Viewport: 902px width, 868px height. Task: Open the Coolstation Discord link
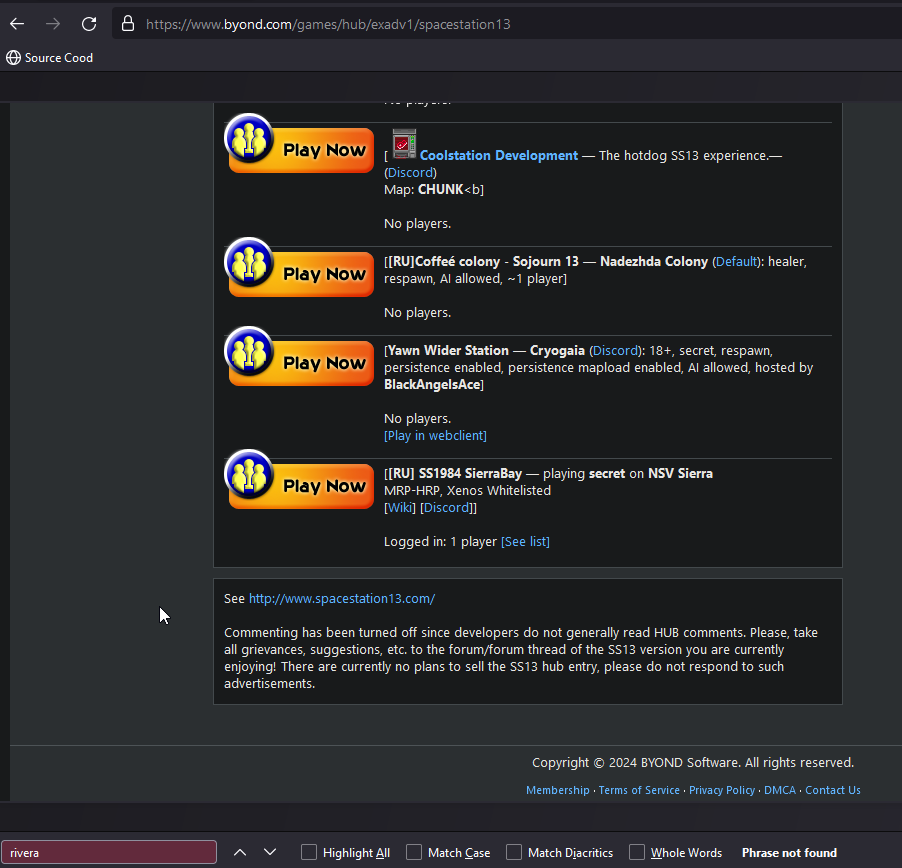coord(410,173)
